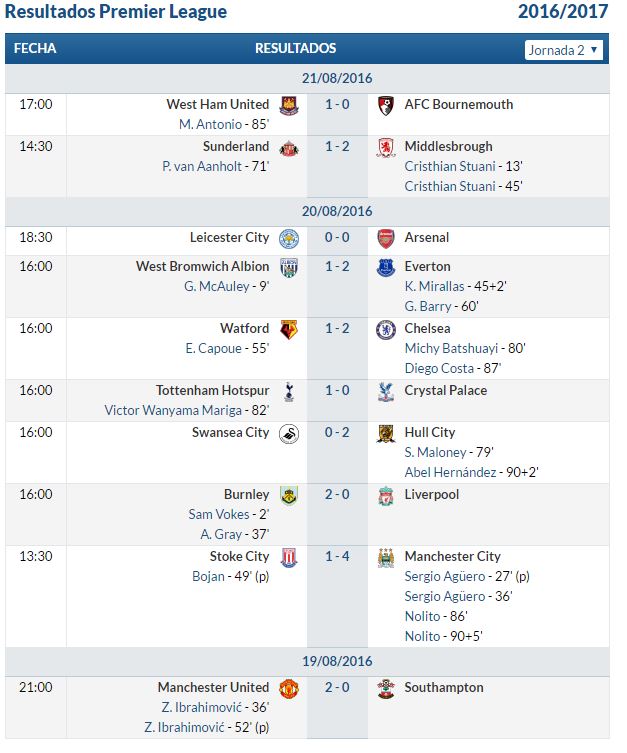Click the West Ham United crest
Viewport: 627px width, 753px height.
[289, 105]
